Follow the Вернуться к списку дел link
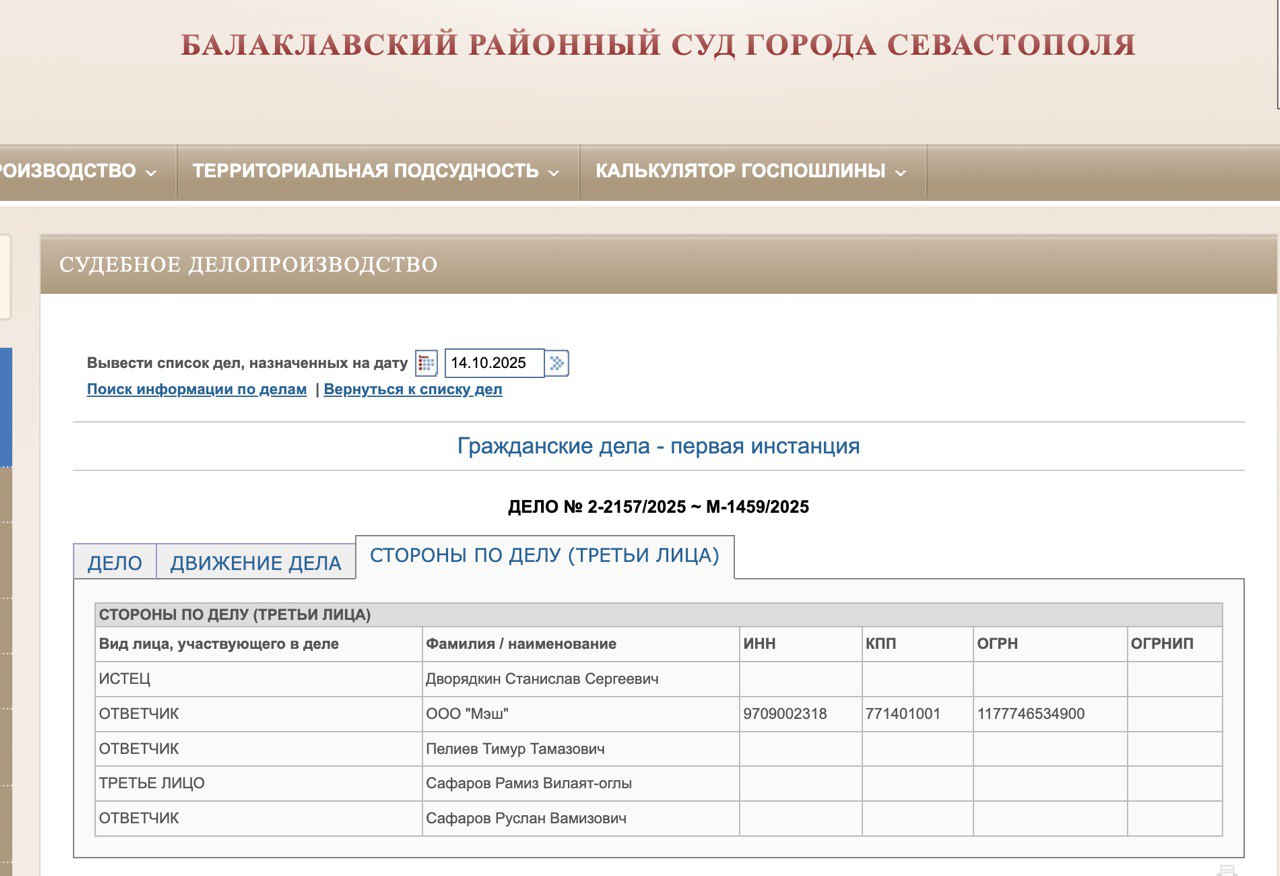This screenshot has width=1280, height=876. click(x=413, y=390)
